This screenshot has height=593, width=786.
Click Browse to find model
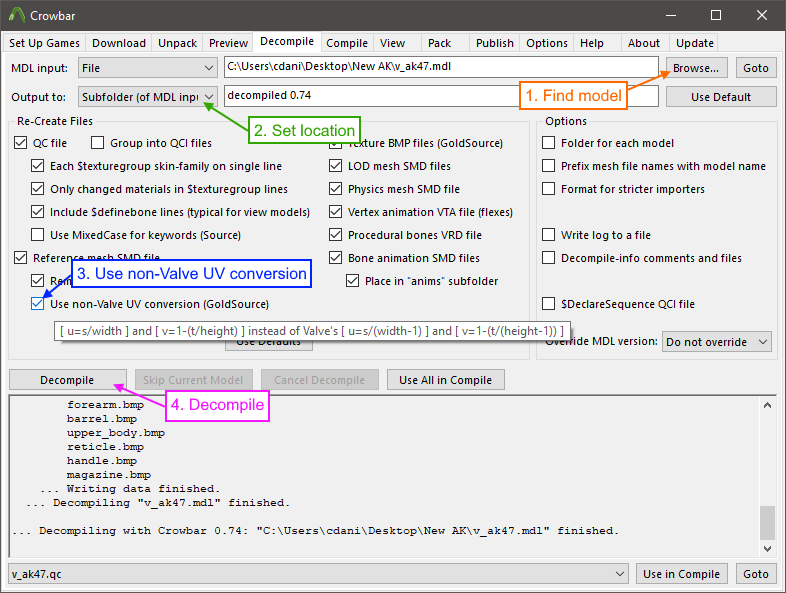click(696, 68)
